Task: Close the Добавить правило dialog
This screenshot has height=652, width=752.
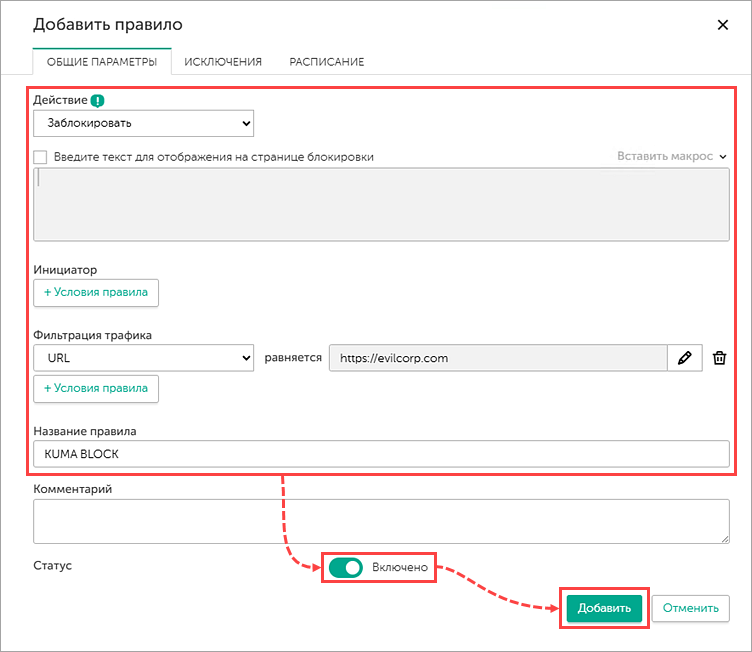Action: 723,25
